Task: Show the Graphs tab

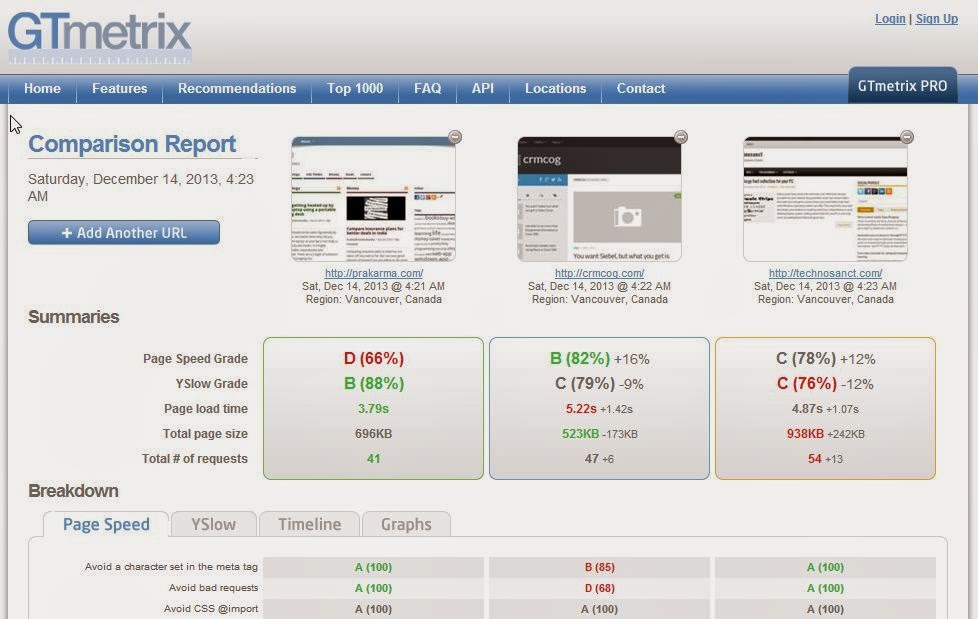Action: pos(405,524)
